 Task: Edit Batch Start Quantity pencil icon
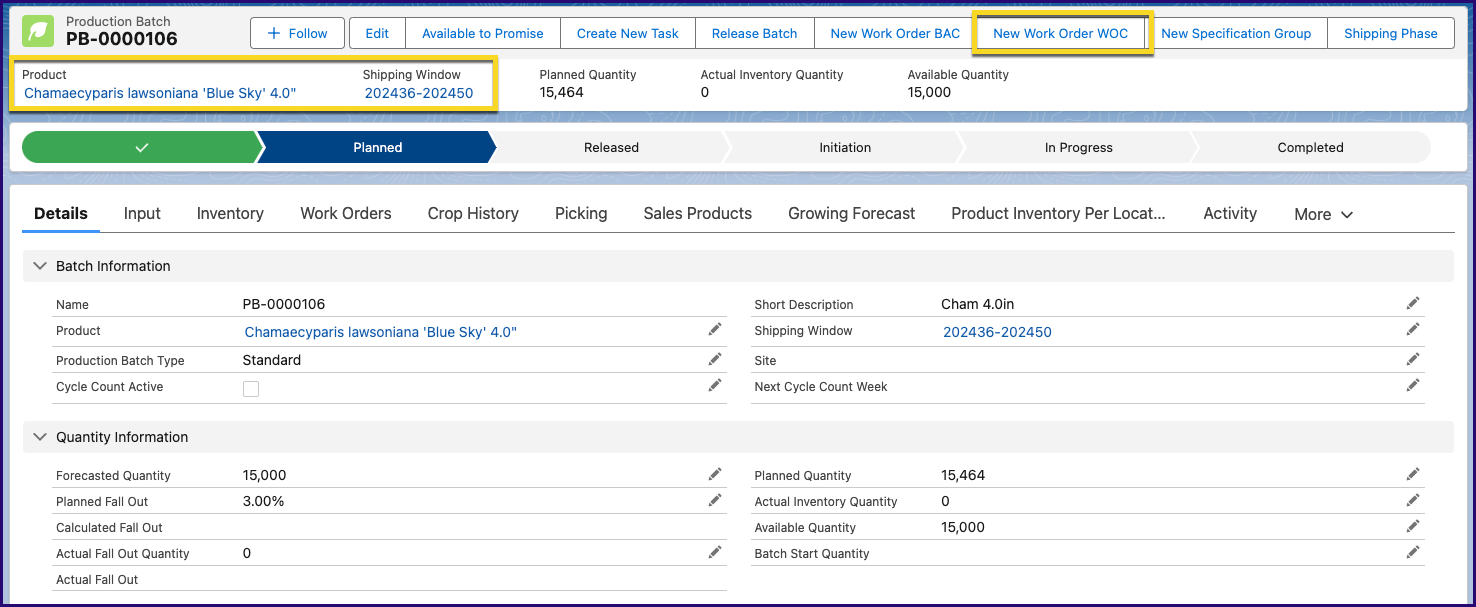point(1413,552)
